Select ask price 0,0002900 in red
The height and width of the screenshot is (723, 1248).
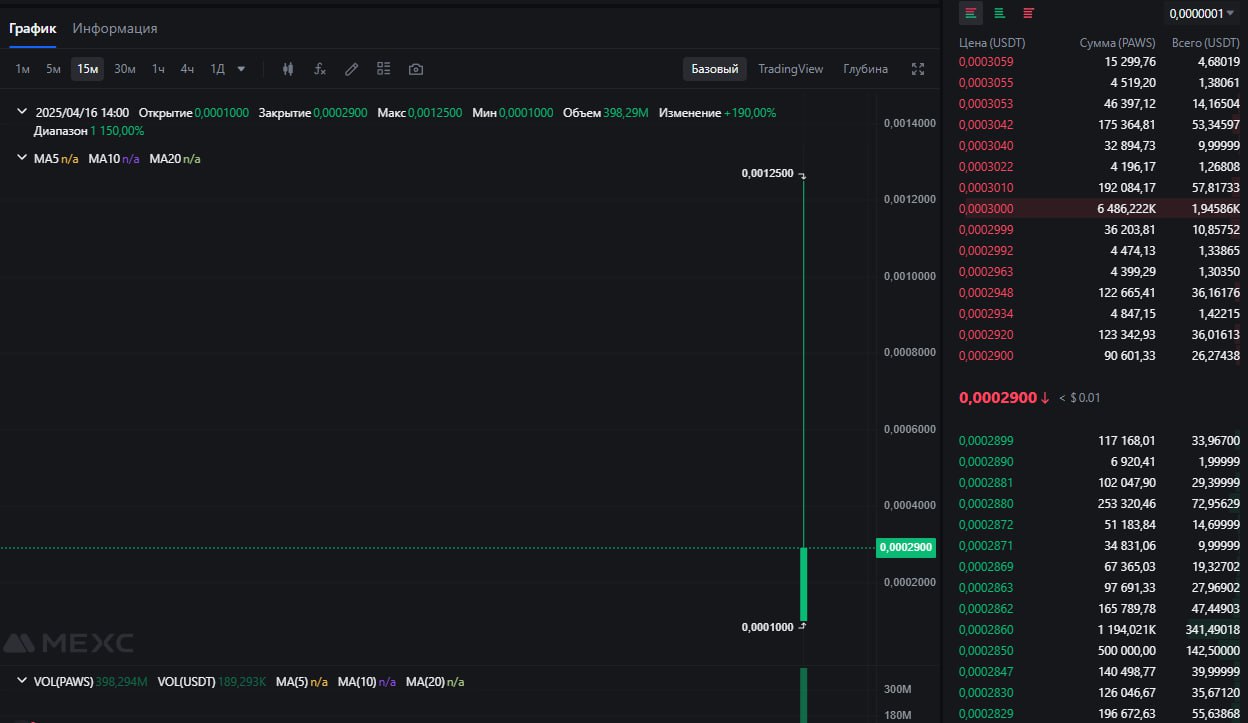click(986, 355)
